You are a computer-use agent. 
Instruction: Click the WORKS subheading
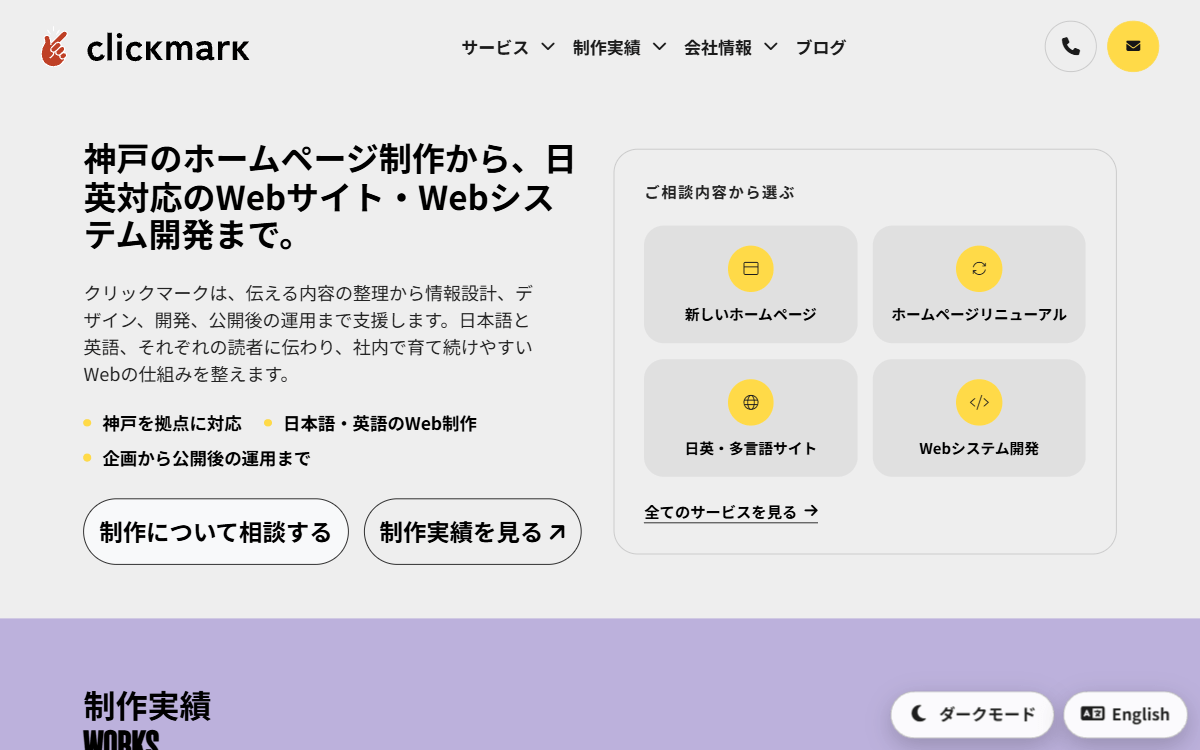coord(121,740)
